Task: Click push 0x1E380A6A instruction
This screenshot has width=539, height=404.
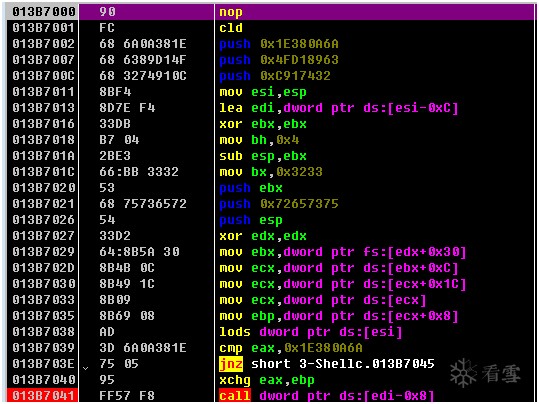Action: pyautogui.click(x=279, y=44)
